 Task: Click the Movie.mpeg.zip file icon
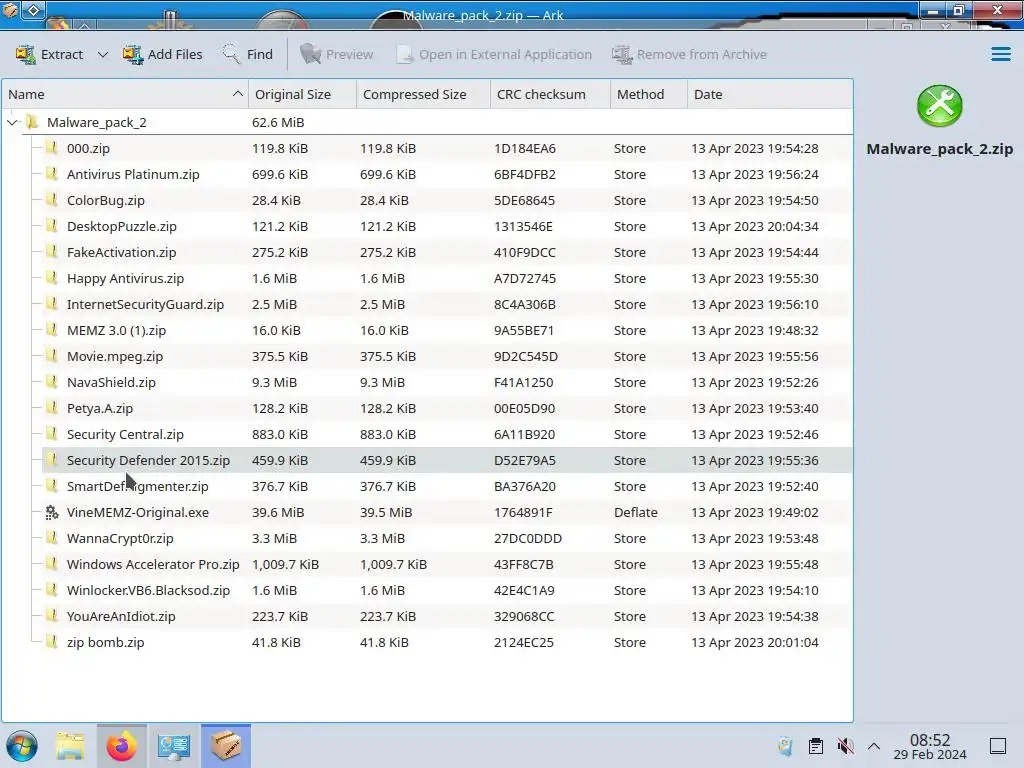tap(52, 356)
